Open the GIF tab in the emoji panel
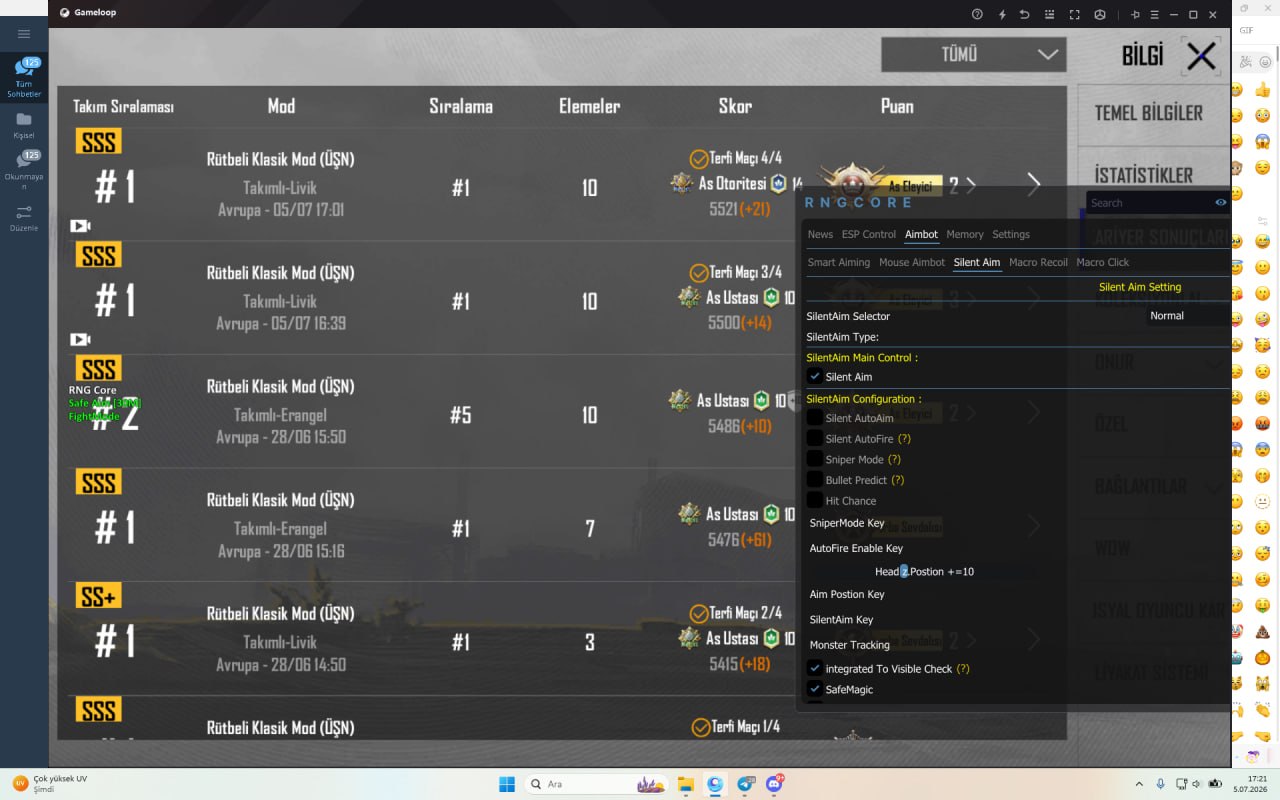Image resolution: width=1280 pixels, height=800 pixels. coord(1246,30)
